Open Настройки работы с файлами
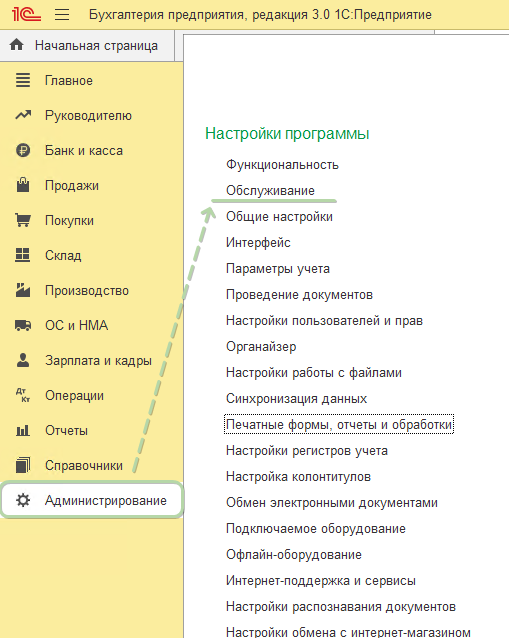This screenshot has width=509, height=638. click(x=314, y=373)
